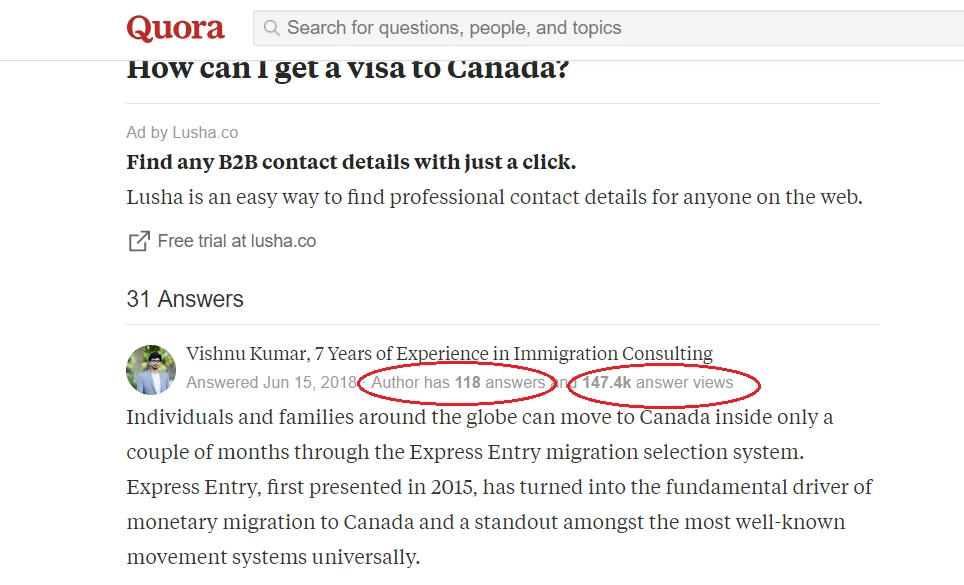Follow the 'Free trial at lusha.co' link

pos(237,241)
